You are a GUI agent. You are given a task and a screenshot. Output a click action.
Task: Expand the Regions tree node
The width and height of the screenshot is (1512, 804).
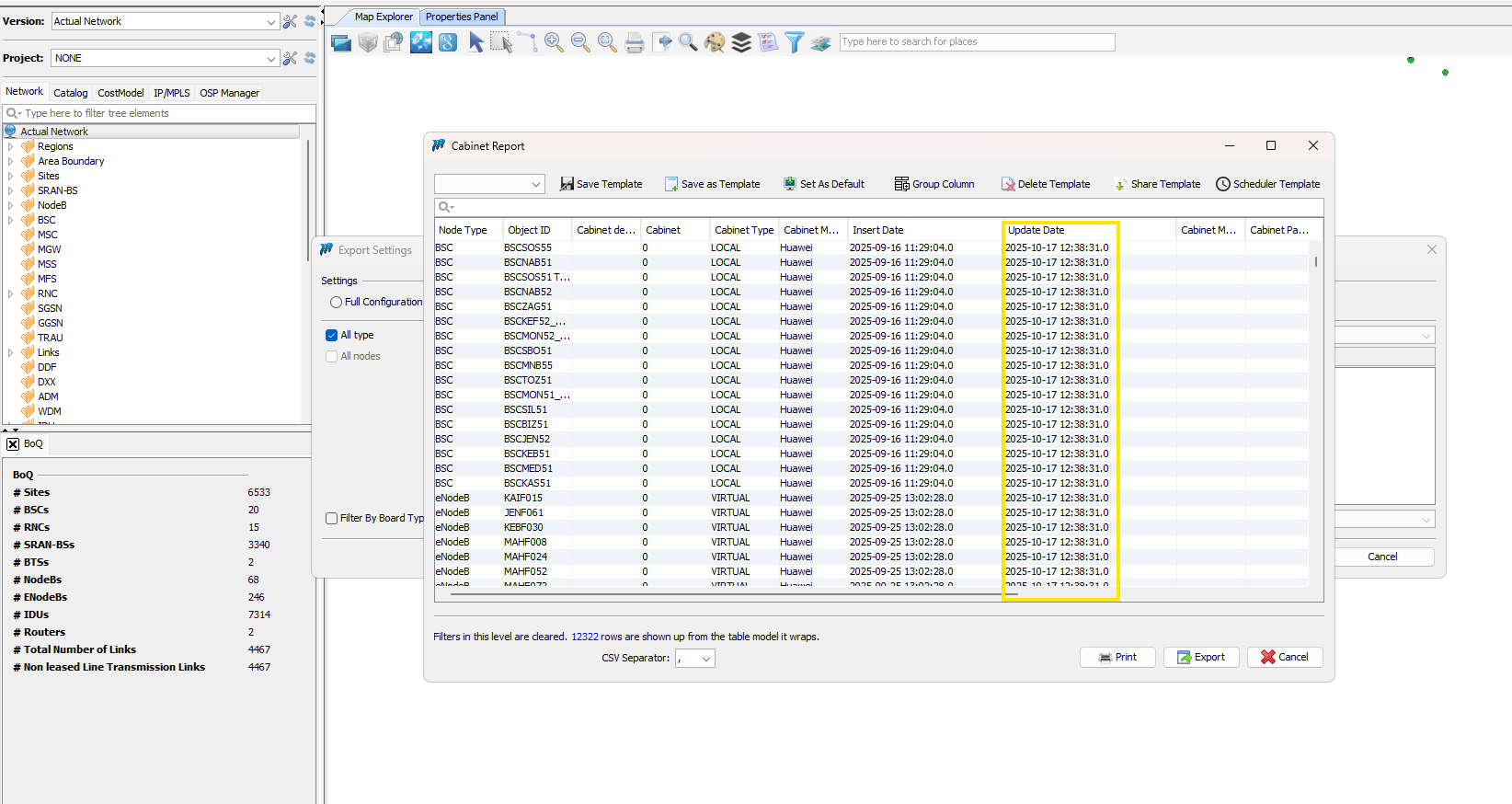pos(10,146)
